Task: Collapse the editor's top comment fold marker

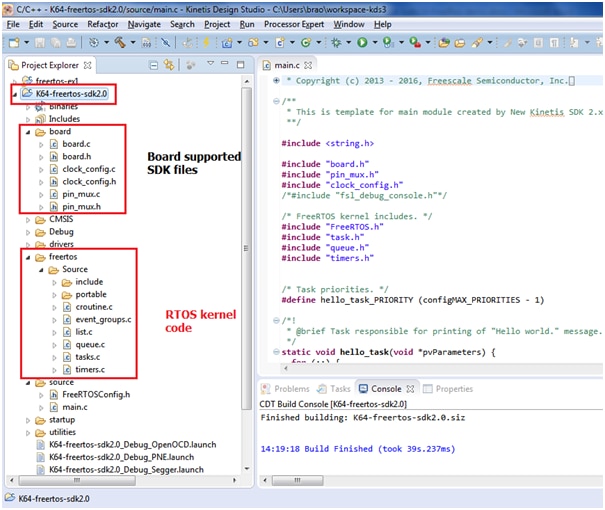Action: 276,100
